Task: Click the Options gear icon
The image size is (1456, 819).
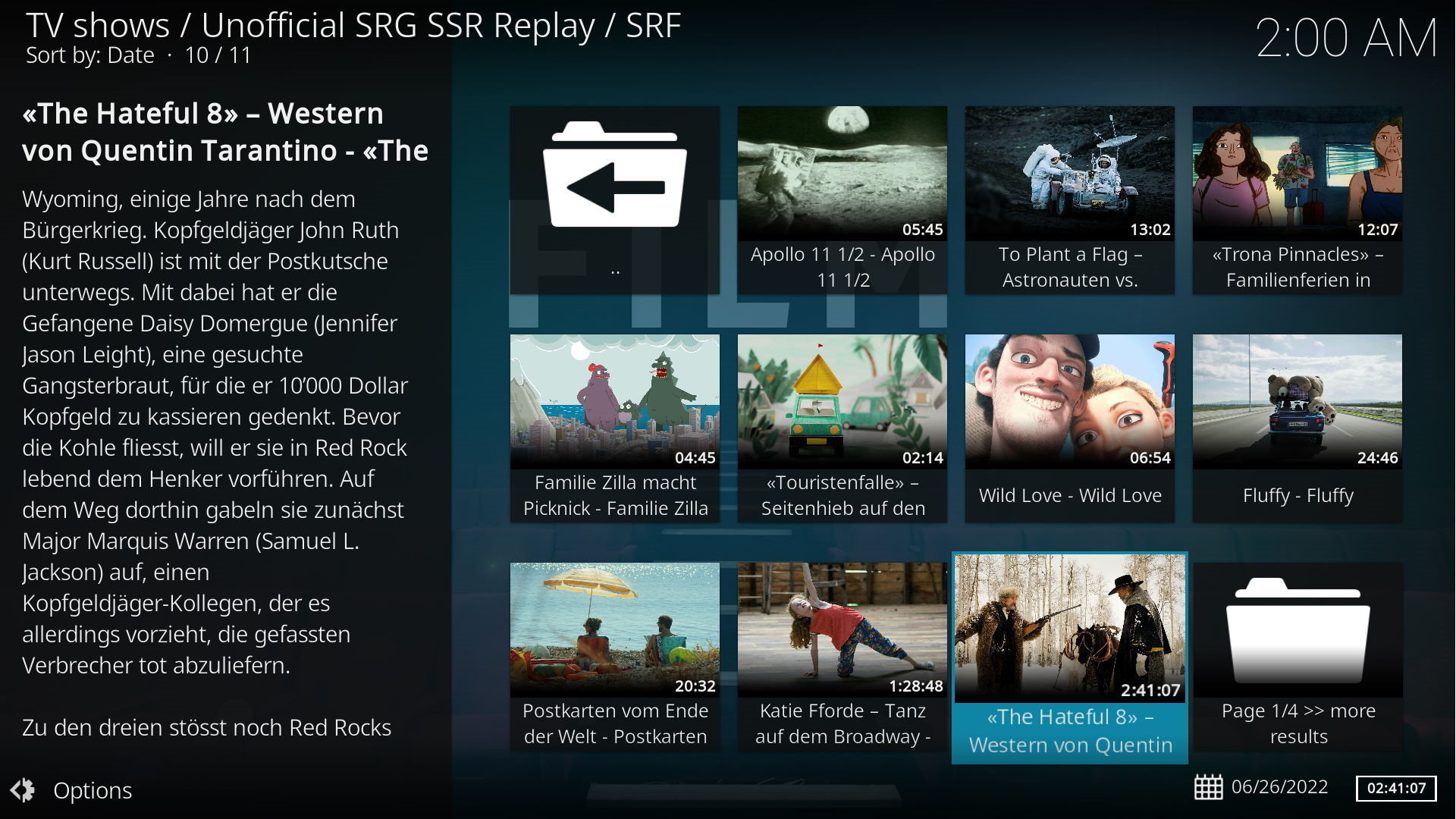Action: [x=23, y=790]
